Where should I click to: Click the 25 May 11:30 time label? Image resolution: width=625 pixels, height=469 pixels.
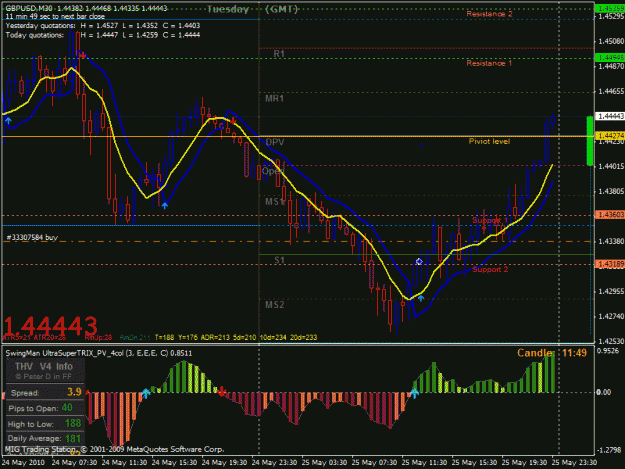click(x=424, y=463)
